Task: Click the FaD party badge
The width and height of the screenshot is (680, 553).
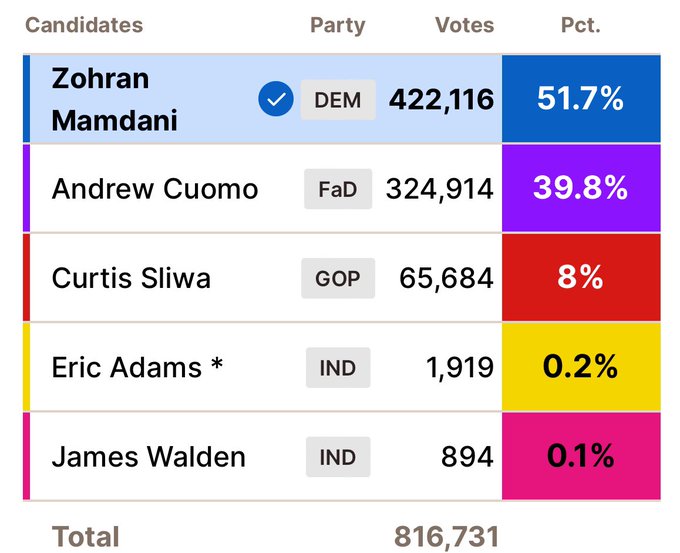Action: point(338,189)
